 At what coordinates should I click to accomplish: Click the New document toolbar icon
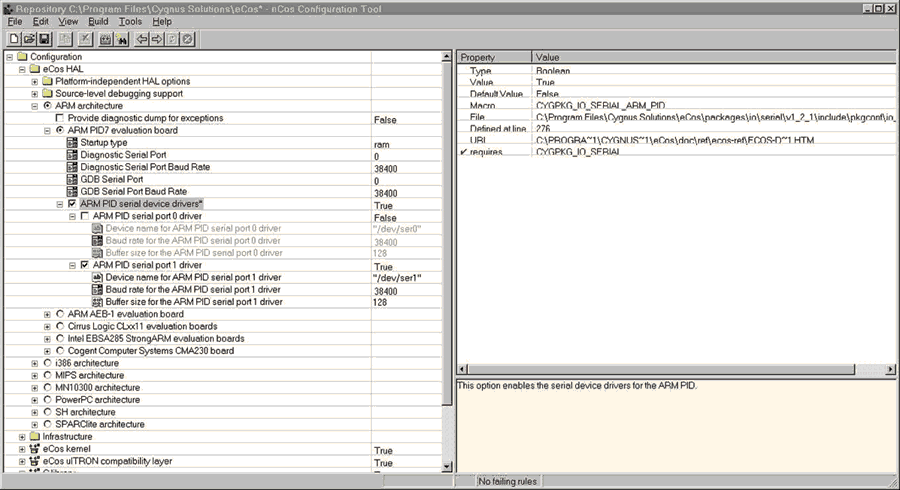[x=13, y=38]
